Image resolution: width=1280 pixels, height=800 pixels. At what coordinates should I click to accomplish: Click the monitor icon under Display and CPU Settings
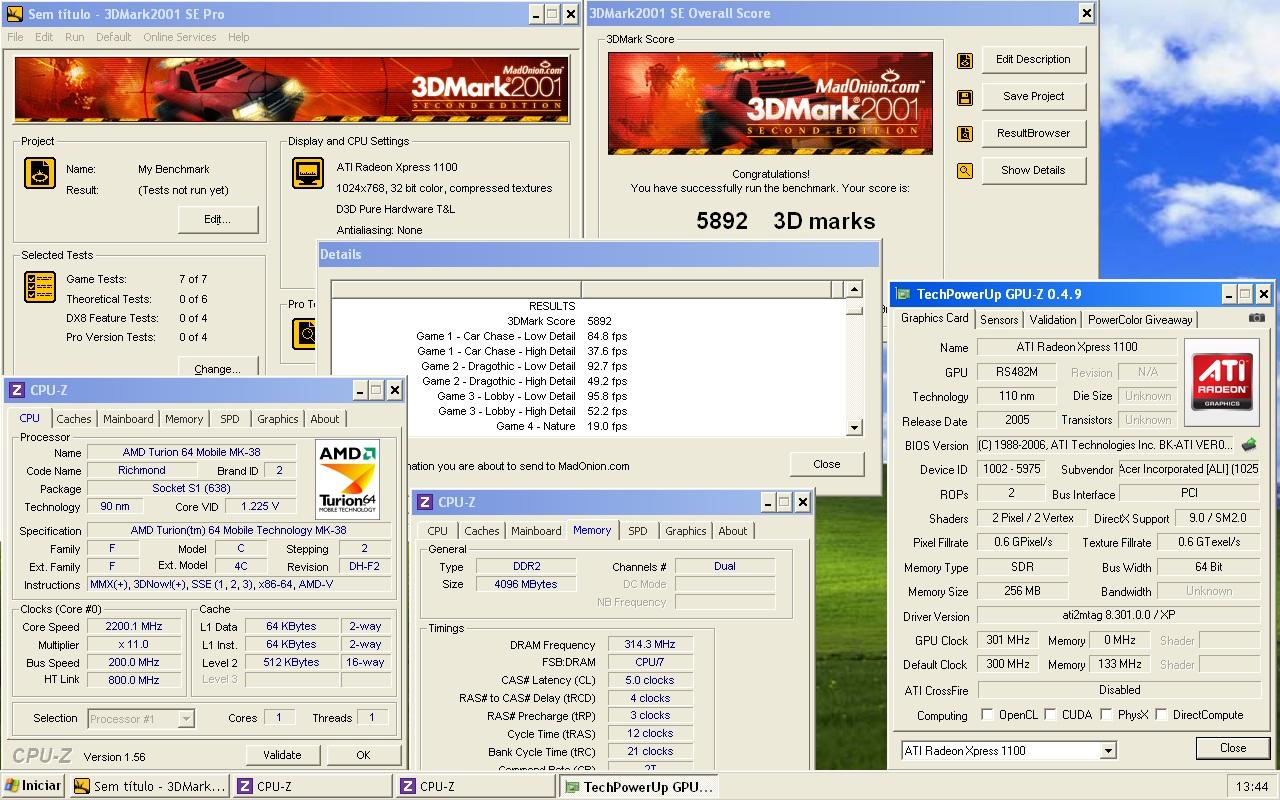pyautogui.click(x=308, y=173)
